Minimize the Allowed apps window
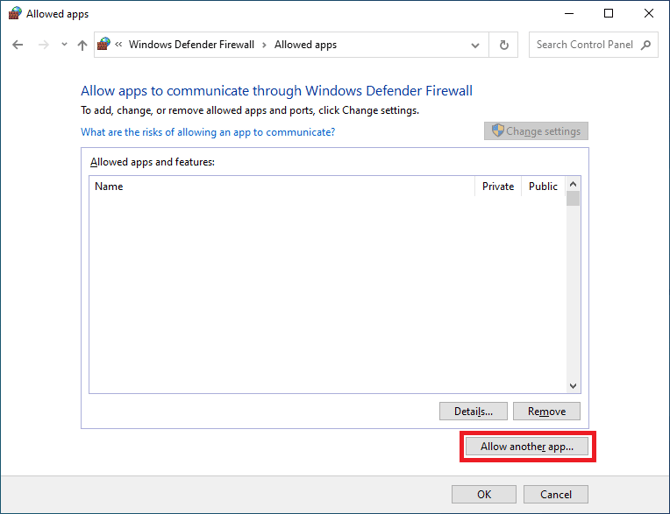 pyautogui.click(x=569, y=14)
